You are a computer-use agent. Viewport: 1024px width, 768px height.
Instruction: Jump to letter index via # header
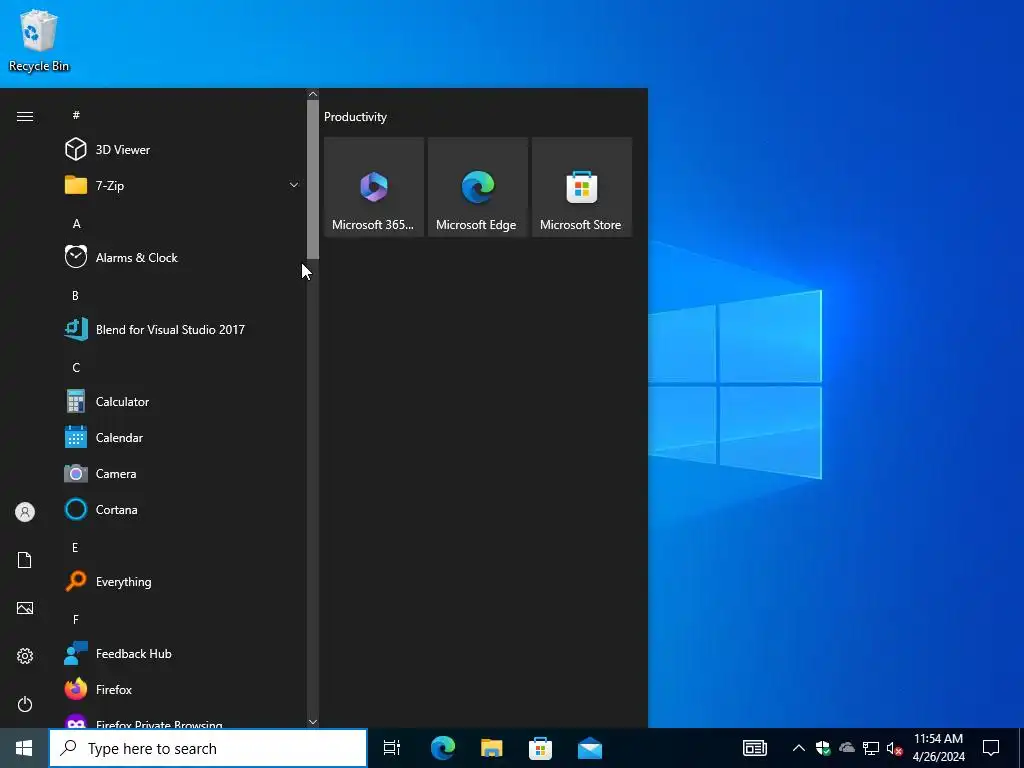coord(76,115)
